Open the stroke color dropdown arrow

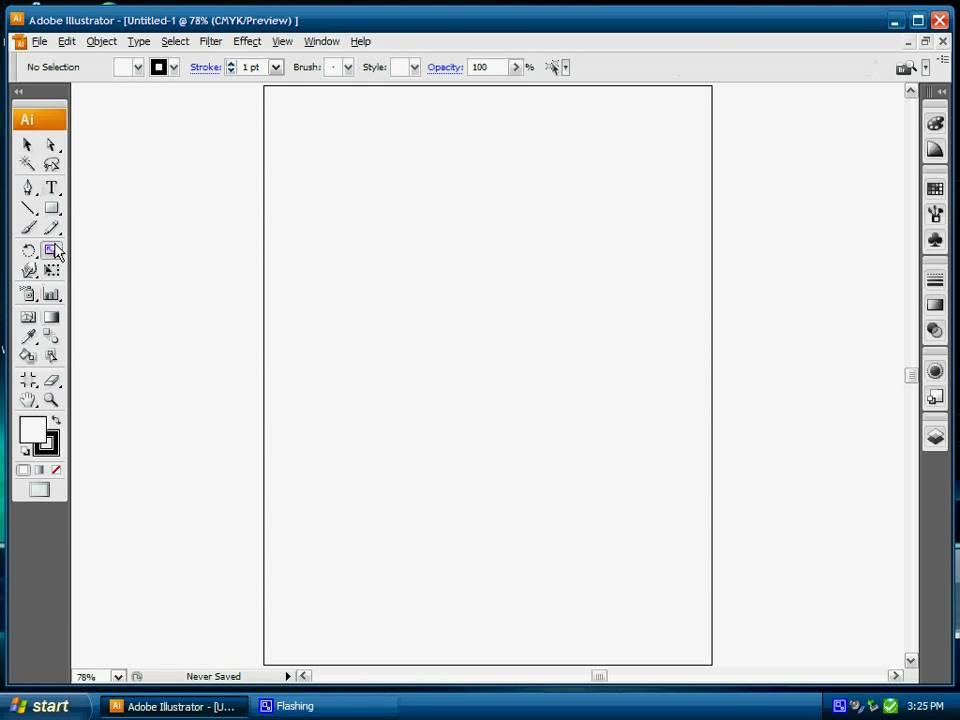pyautogui.click(x=174, y=67)
